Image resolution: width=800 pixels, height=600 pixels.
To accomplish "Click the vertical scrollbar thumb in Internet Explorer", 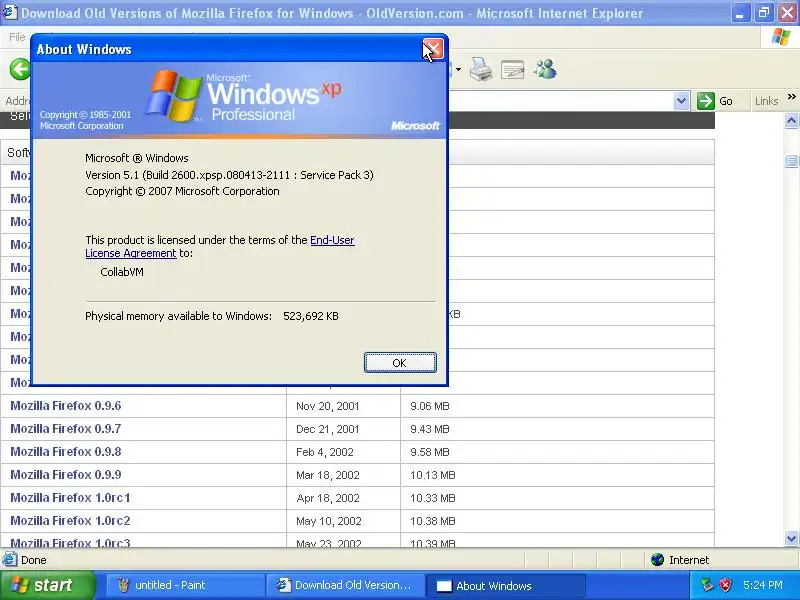I will click(791, 161).
